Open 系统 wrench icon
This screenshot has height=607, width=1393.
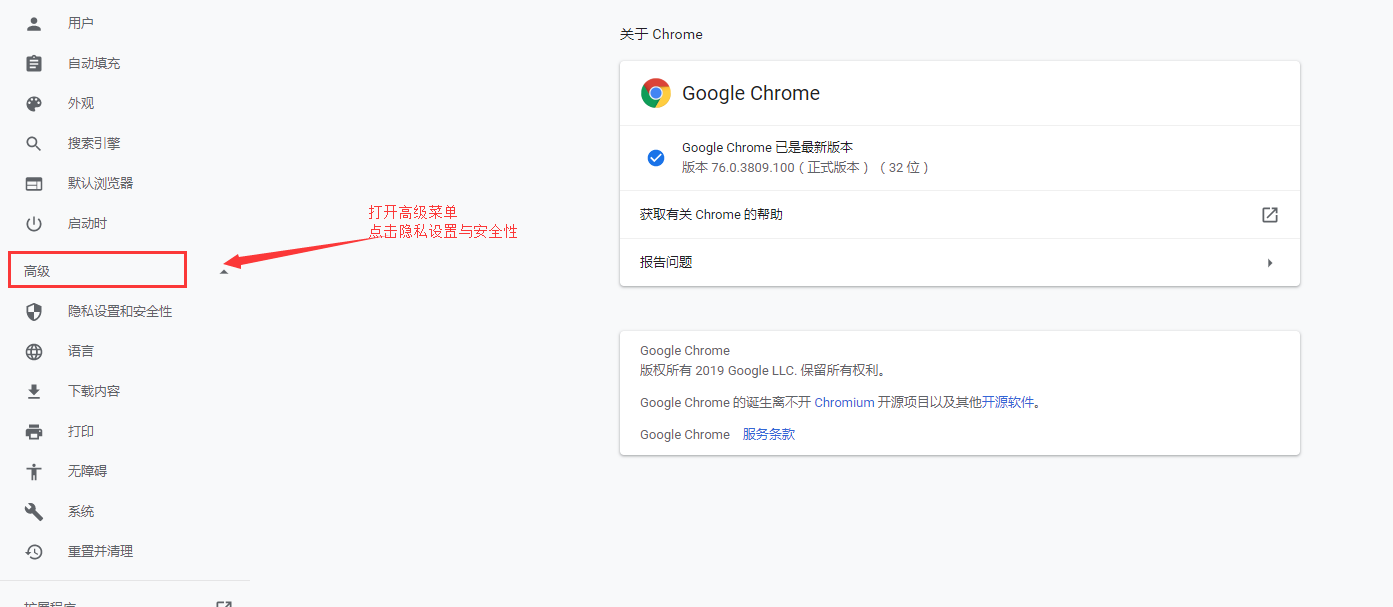34,511
